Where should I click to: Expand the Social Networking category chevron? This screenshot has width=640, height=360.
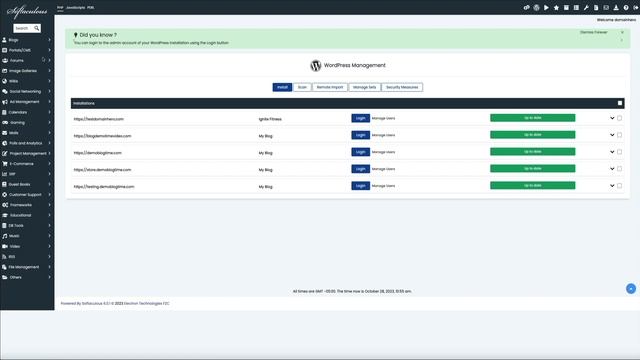pos(49,91)
